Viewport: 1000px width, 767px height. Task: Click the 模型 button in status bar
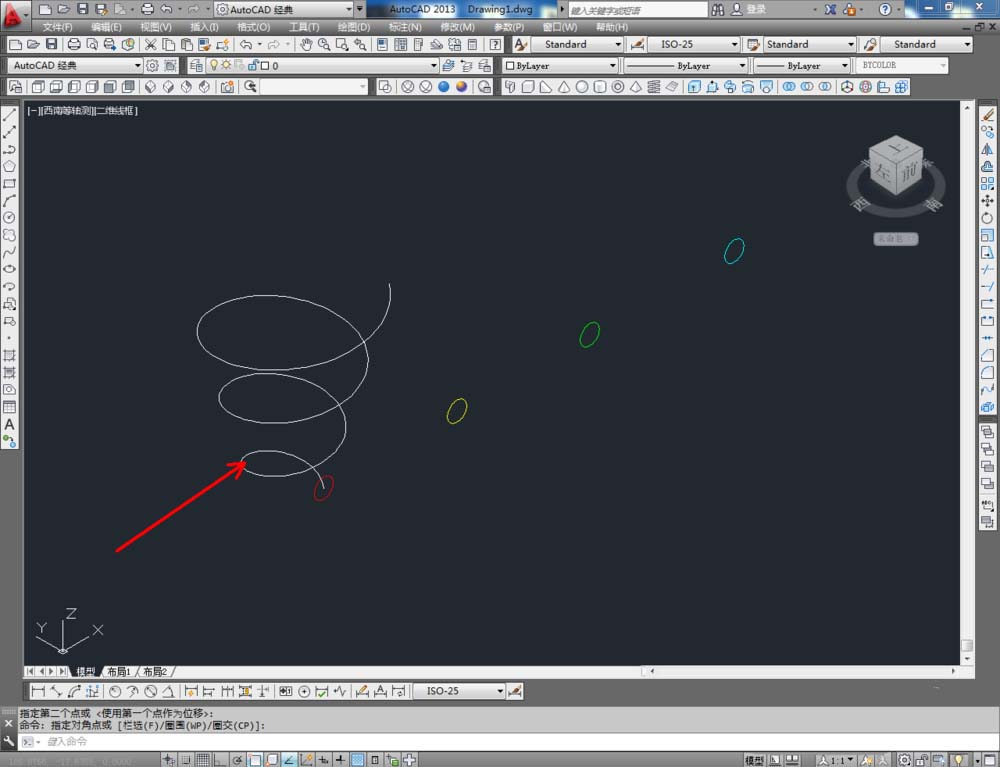tap(754, 760)
